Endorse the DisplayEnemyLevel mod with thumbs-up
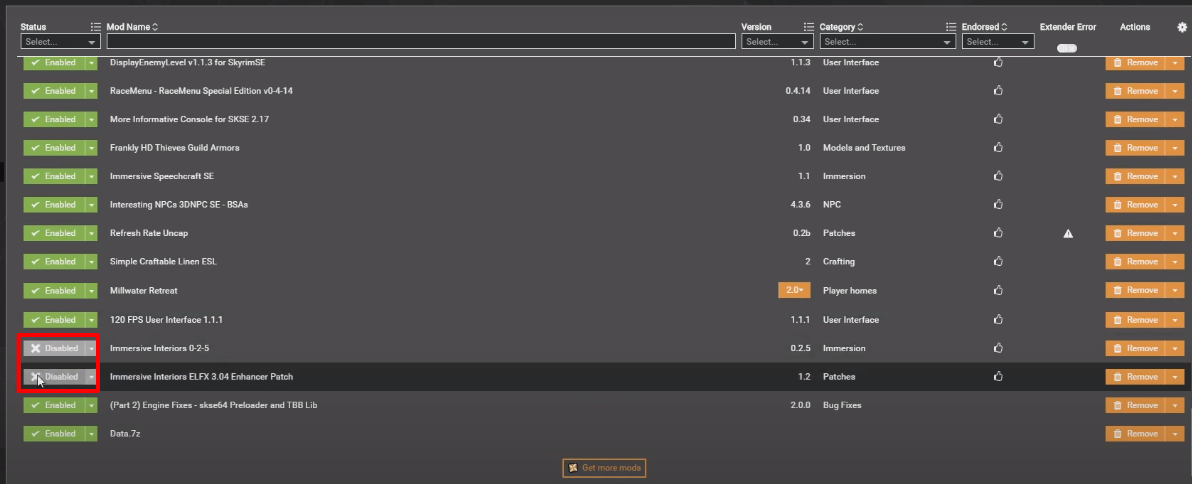The width and height of the screenshot is (1192, 484). 998,62
